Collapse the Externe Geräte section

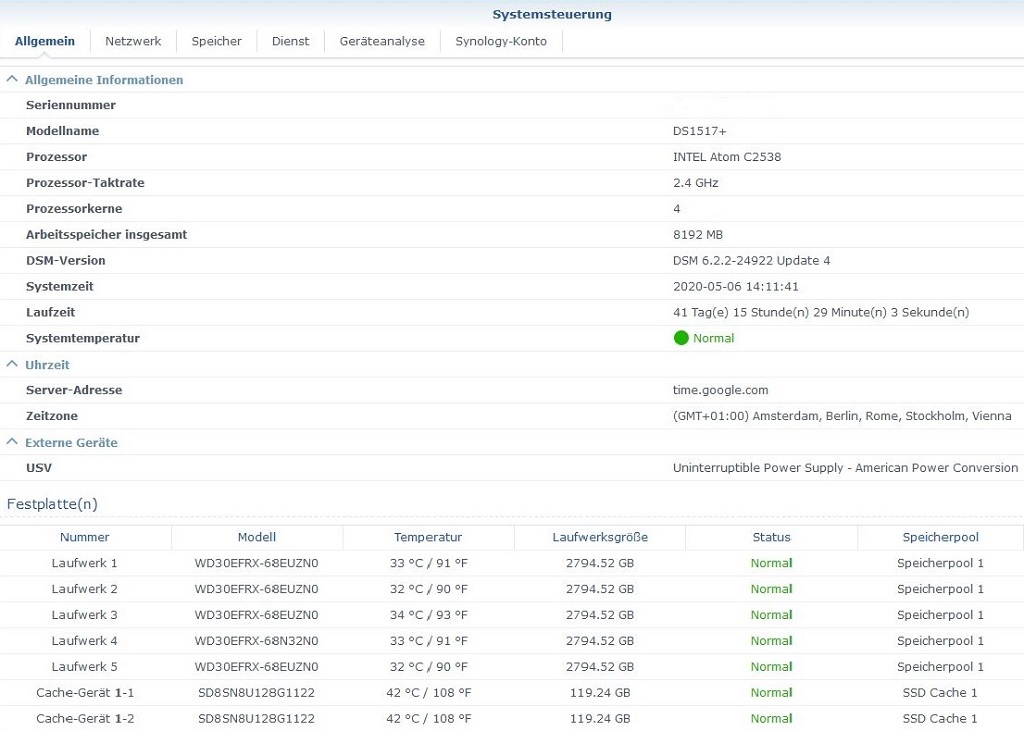pos(12,442)
